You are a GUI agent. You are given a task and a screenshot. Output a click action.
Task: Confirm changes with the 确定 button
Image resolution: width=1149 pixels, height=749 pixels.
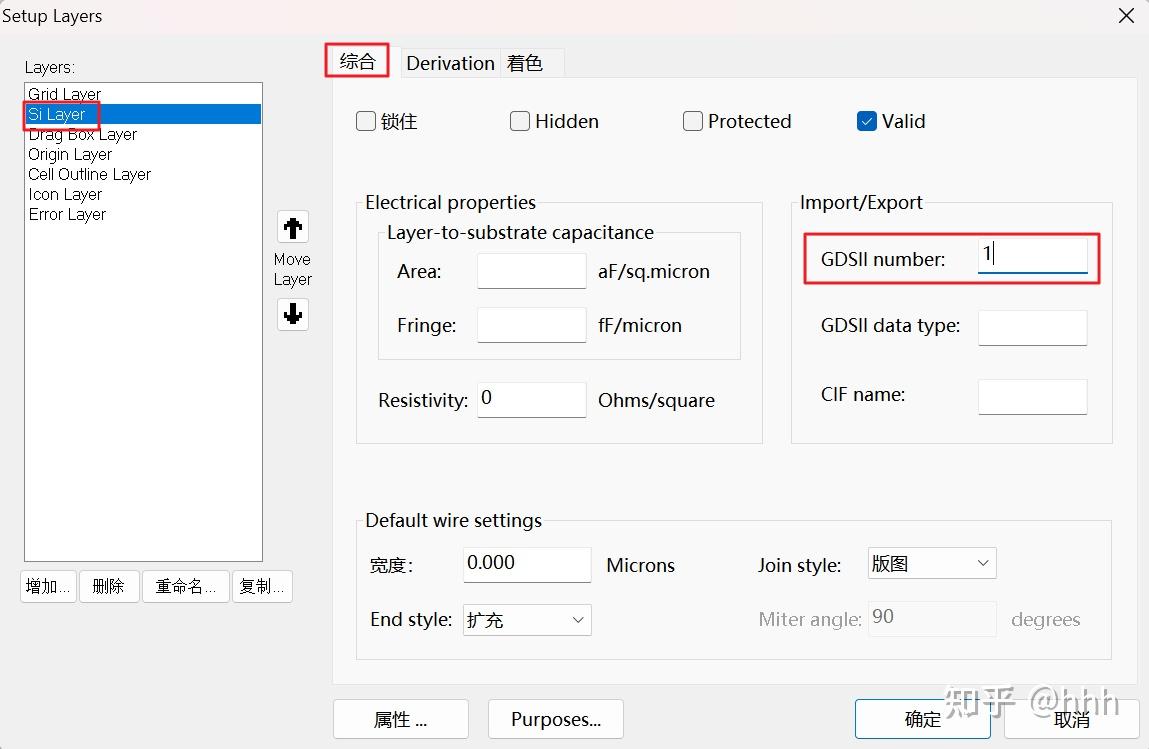click(x=921, y=719)
